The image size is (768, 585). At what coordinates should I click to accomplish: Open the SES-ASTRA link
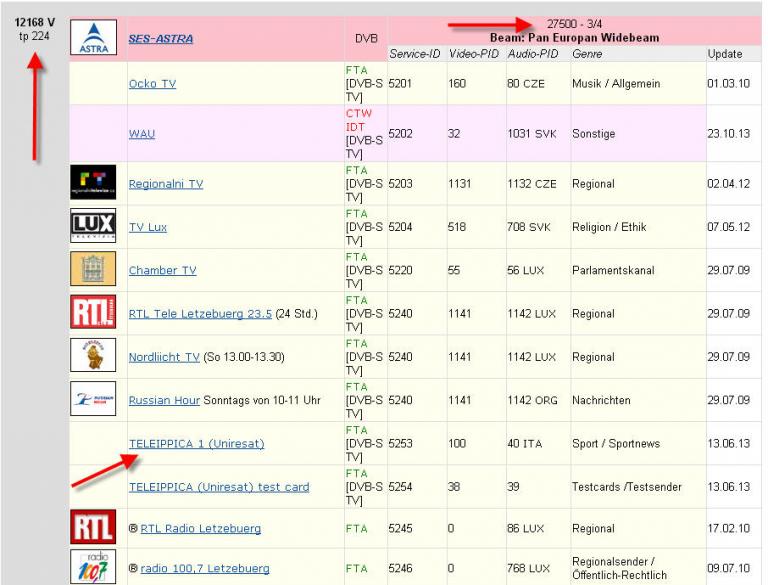tap(161, 39)
